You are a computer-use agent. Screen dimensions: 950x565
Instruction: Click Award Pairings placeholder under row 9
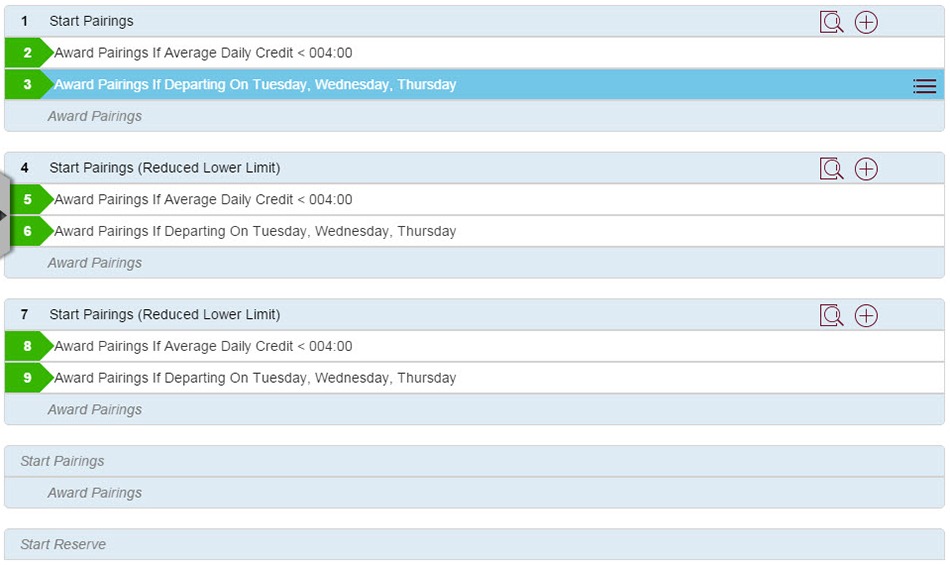pyautogui.click(x=474, y=409)
